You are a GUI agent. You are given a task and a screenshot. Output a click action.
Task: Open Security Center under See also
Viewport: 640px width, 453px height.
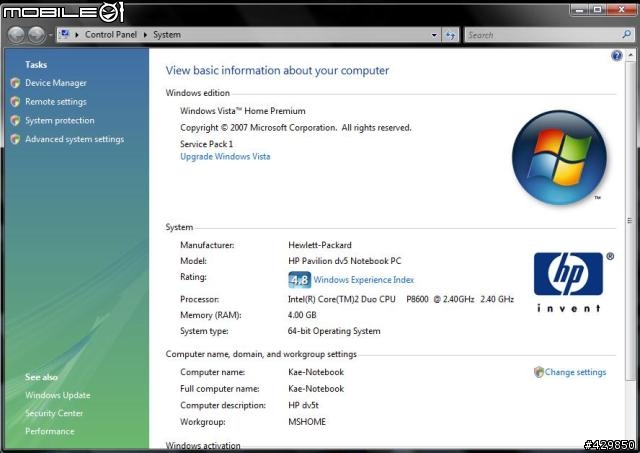point(54,413)
